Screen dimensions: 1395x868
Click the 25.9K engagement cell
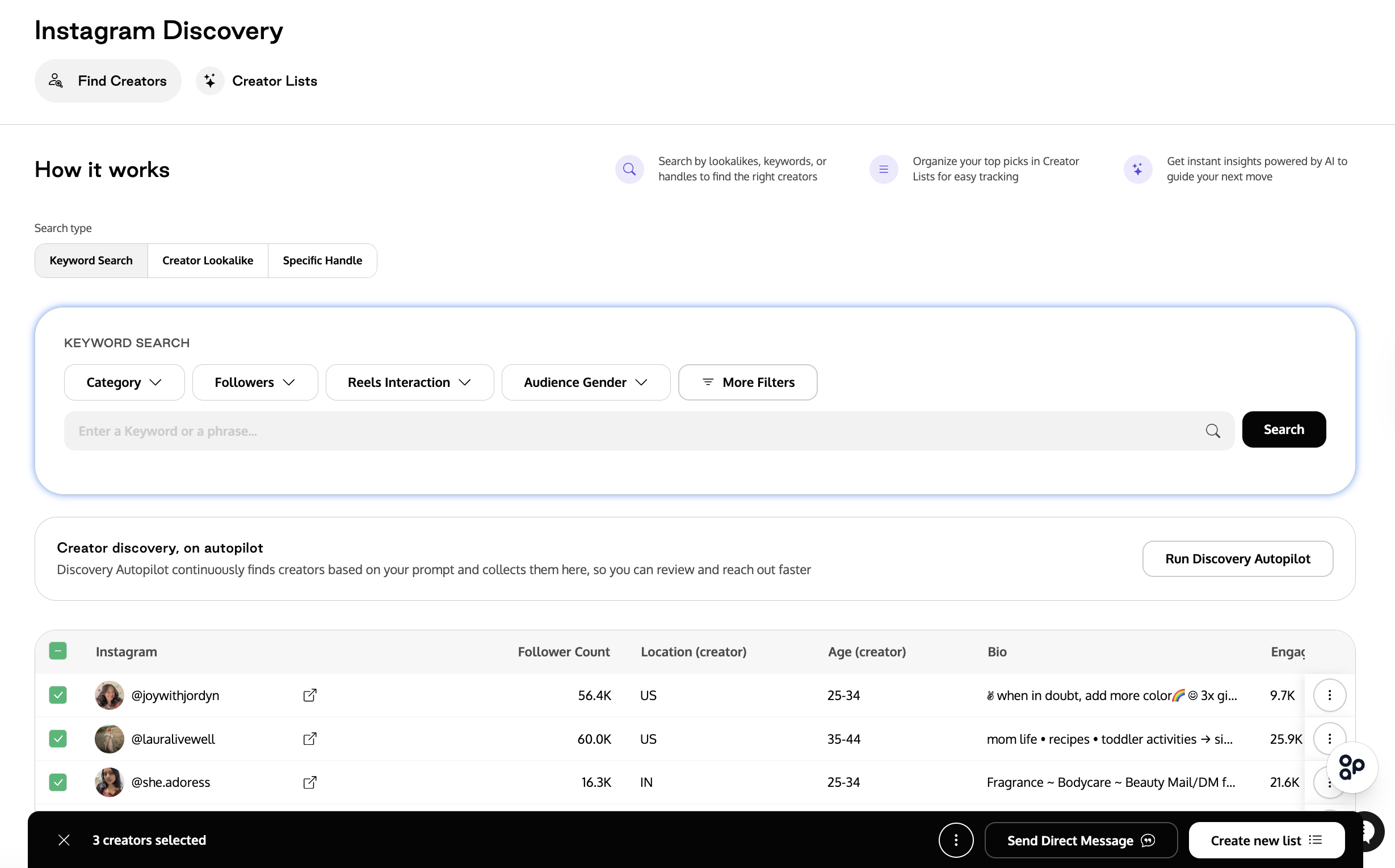[x=1286, y=739]
